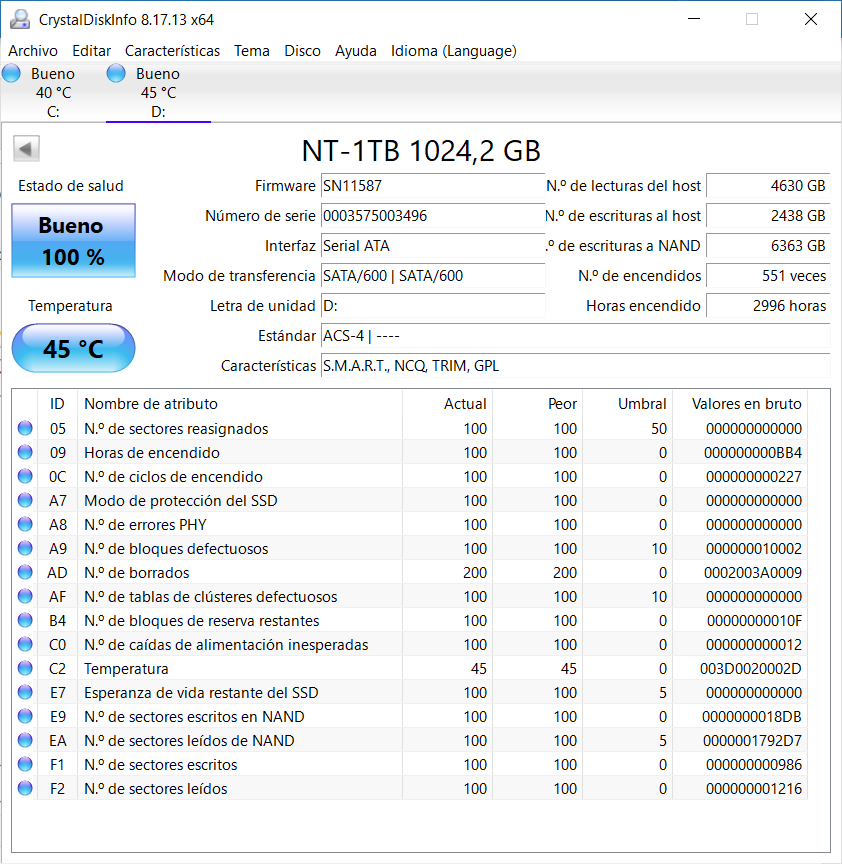The image size is (842, 864).
Task: Click the status icon for attribute F2
Action: [x=25, y=789]
